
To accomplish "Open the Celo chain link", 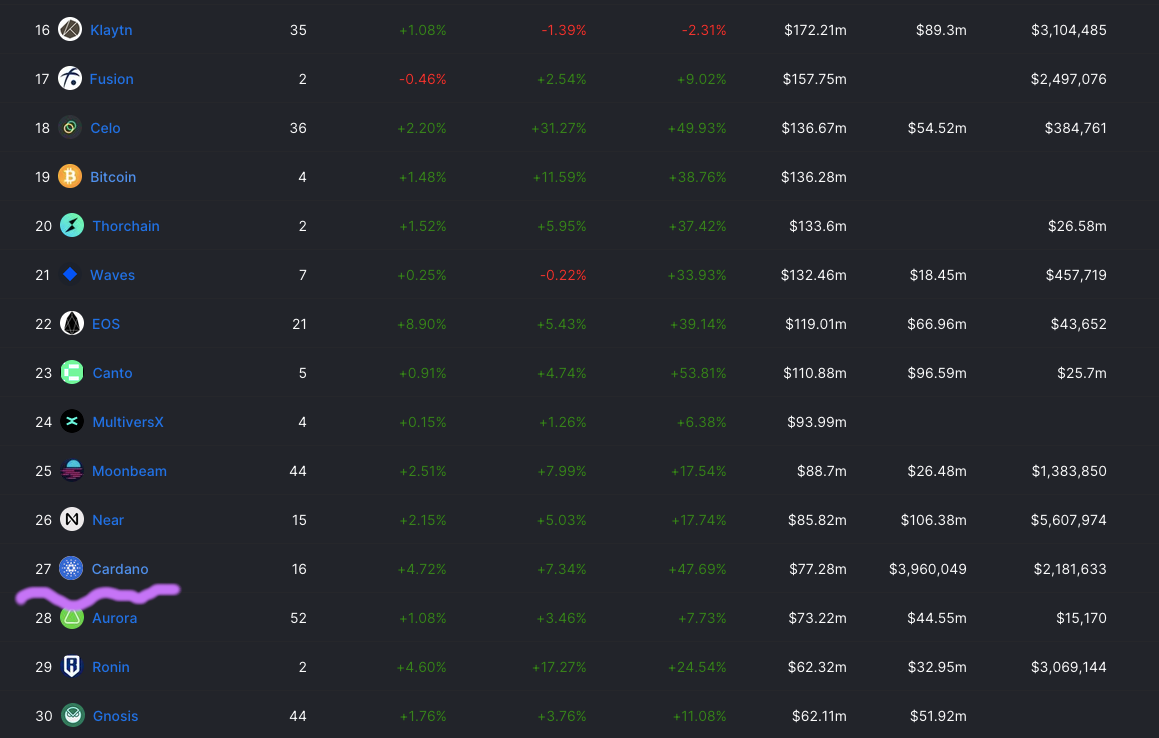I will (105, 128).
